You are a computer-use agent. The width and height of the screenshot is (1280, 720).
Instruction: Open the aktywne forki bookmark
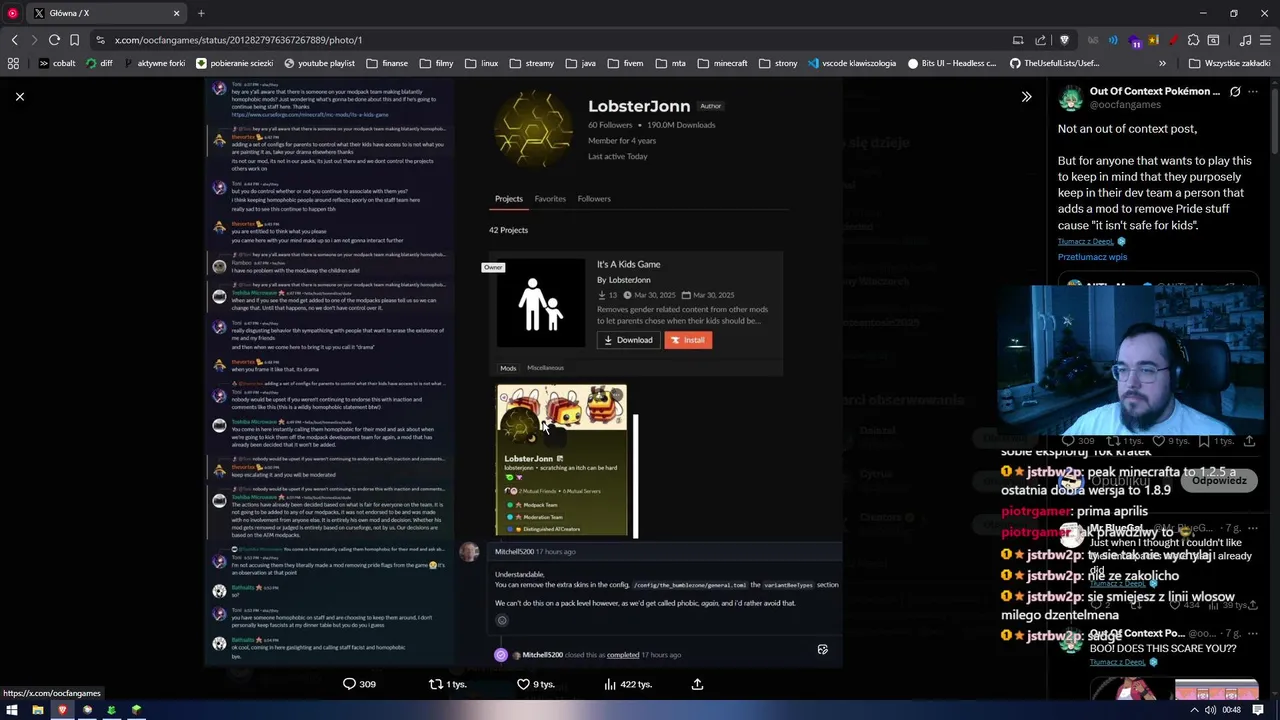point(155,63)
